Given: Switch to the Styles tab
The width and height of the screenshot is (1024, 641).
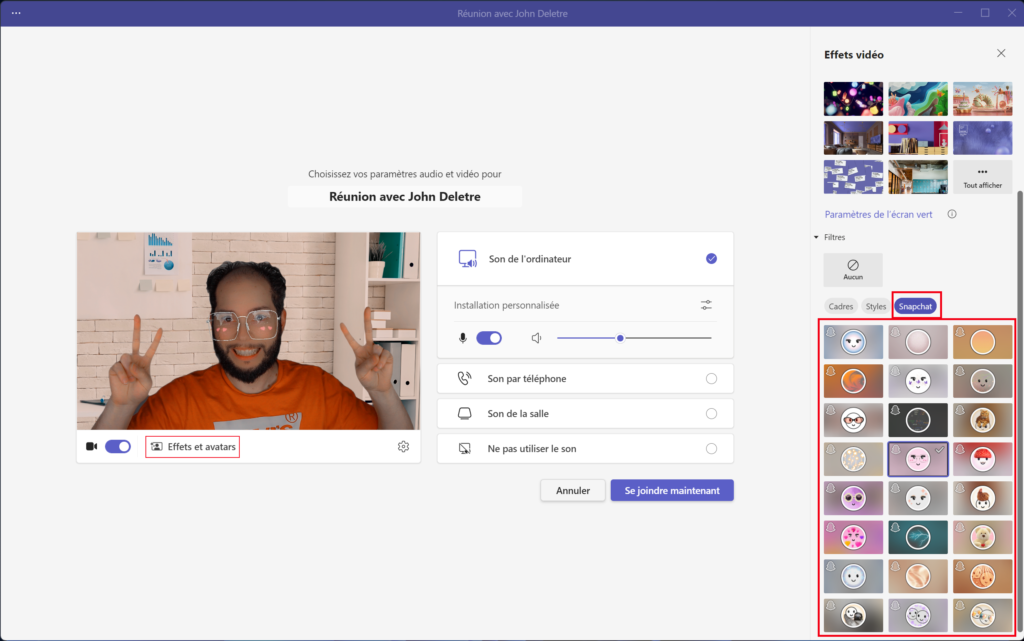Looking at the screenshot, I should [875, 306].
